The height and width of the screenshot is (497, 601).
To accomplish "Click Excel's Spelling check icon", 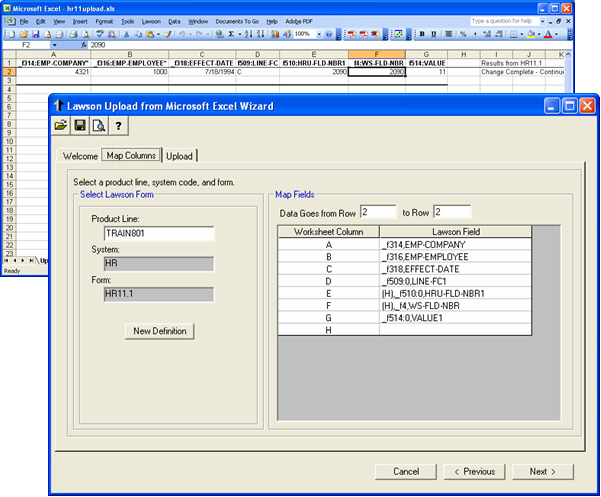I will (100, 34).
